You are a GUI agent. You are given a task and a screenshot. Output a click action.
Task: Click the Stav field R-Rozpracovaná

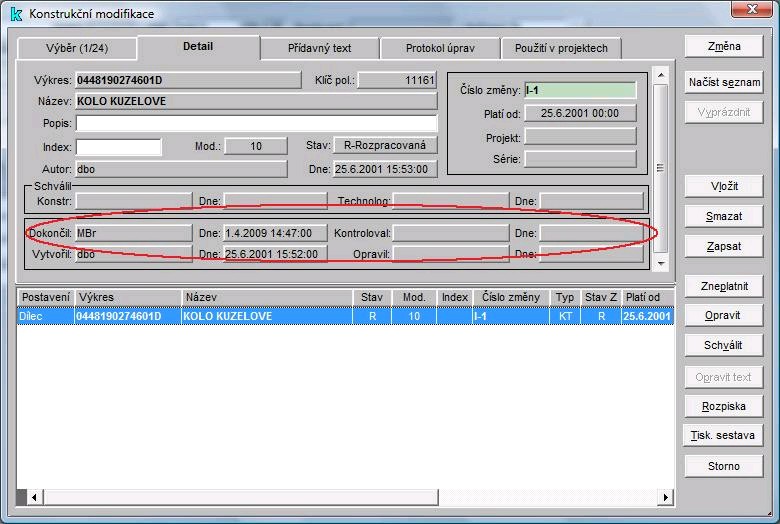(385, 145)
